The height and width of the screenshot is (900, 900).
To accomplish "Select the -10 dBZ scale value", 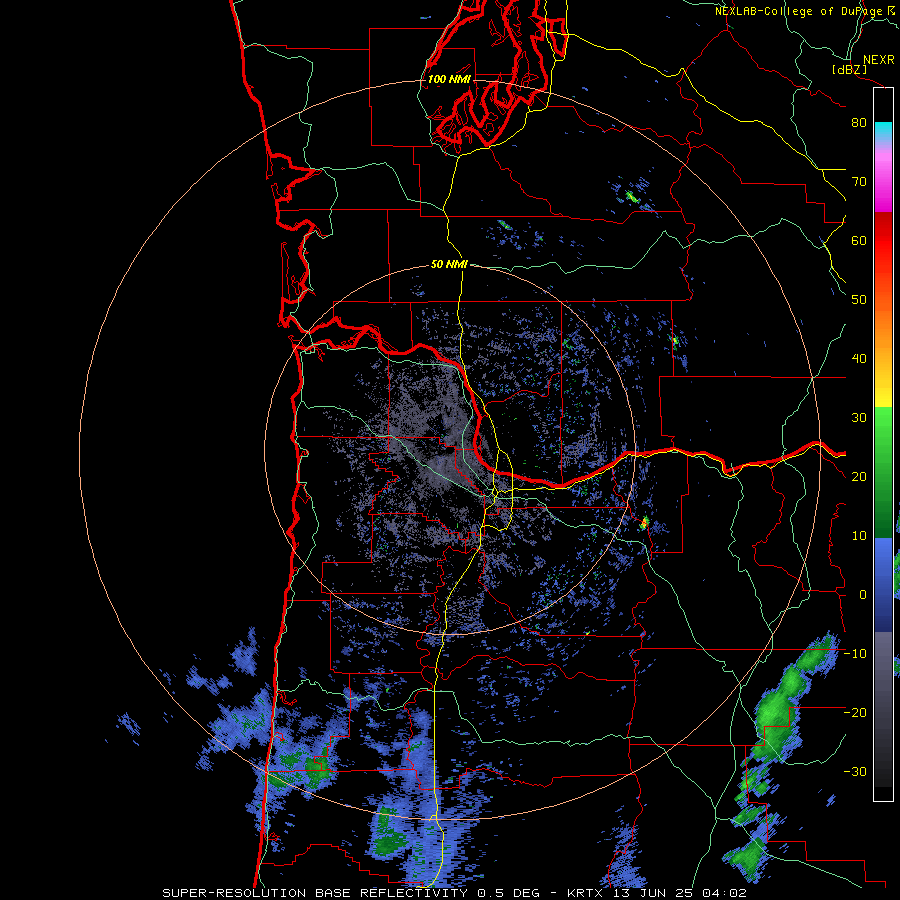I will point(855,654).
